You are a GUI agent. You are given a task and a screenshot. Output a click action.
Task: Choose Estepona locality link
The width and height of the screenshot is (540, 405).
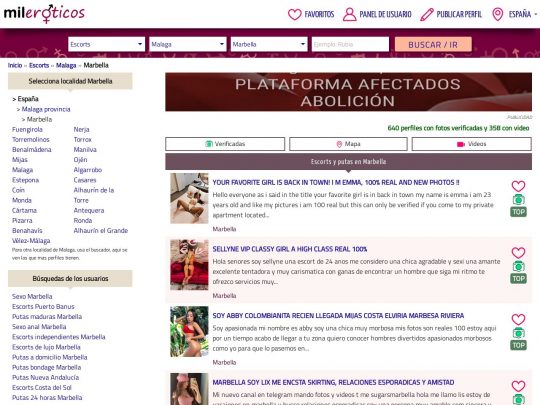tap(25, 180)
